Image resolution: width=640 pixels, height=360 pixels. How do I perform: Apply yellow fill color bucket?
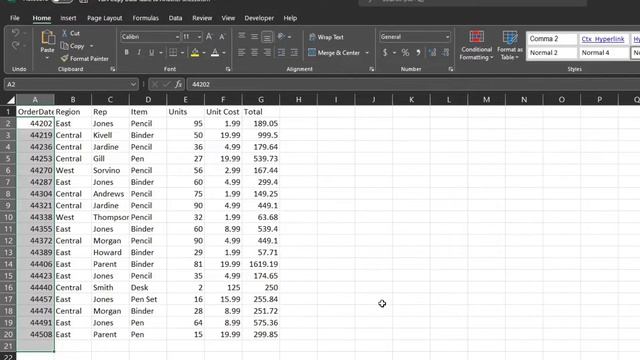[x=195, y=53]
